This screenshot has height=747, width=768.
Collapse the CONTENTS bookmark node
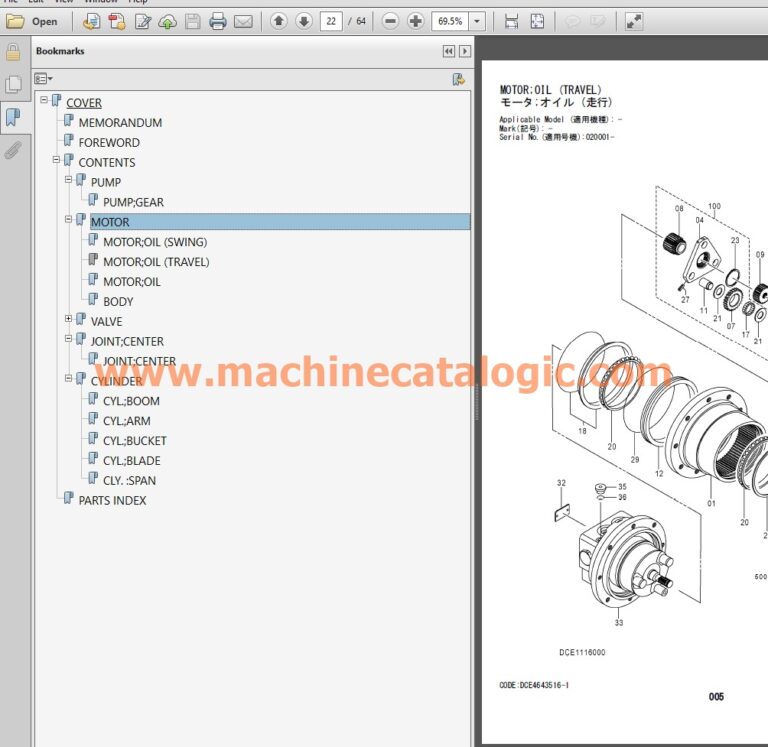pyautogui.click(x=56, y=160)
